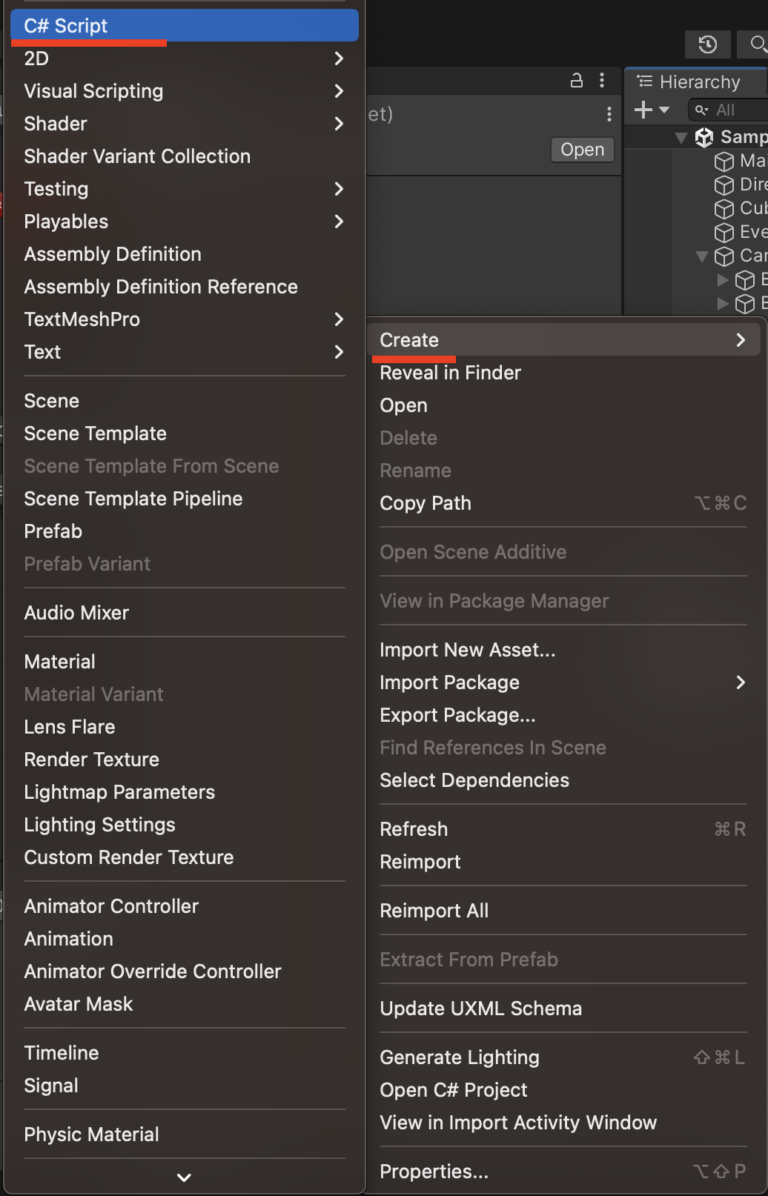This screenshot has width=768, height=1196.
Task: Click the scroll-down chevron below Physic Material
Action: tap(184, 1177)
